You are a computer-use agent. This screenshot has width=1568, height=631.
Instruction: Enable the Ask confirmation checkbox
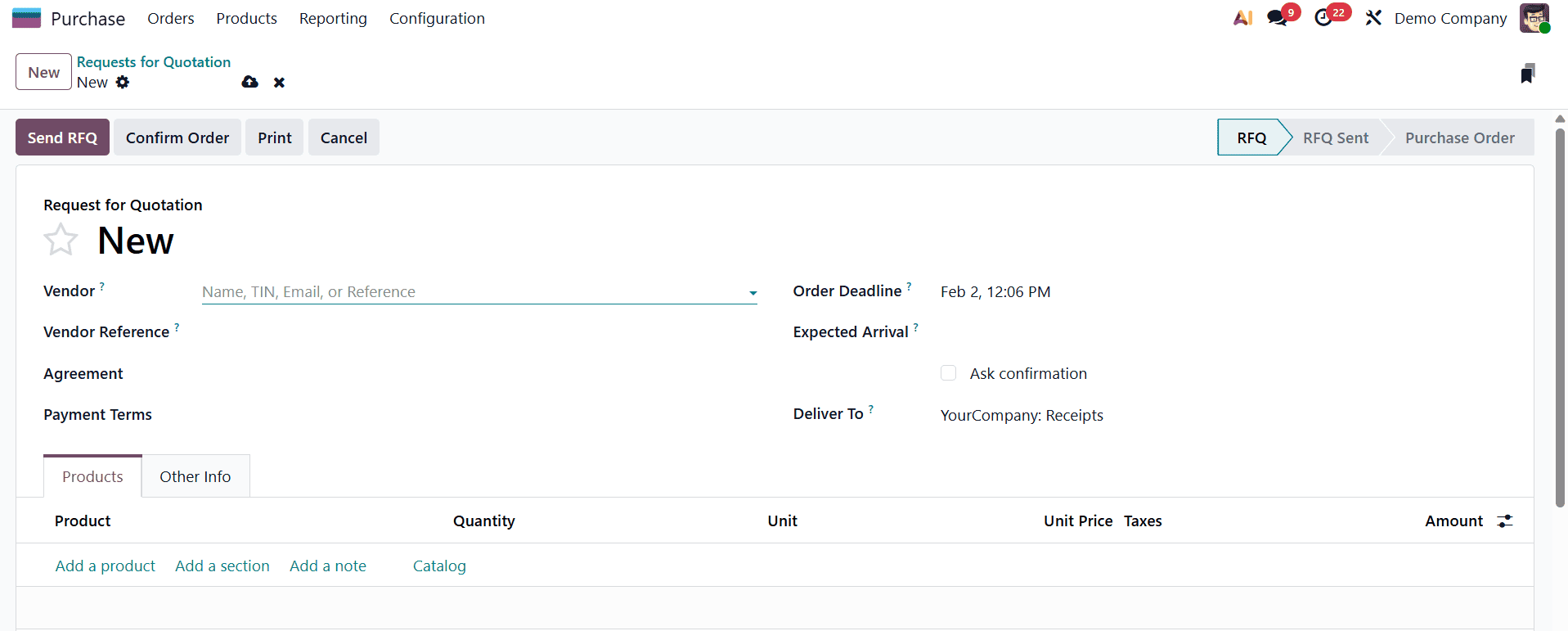click(948, 372)
